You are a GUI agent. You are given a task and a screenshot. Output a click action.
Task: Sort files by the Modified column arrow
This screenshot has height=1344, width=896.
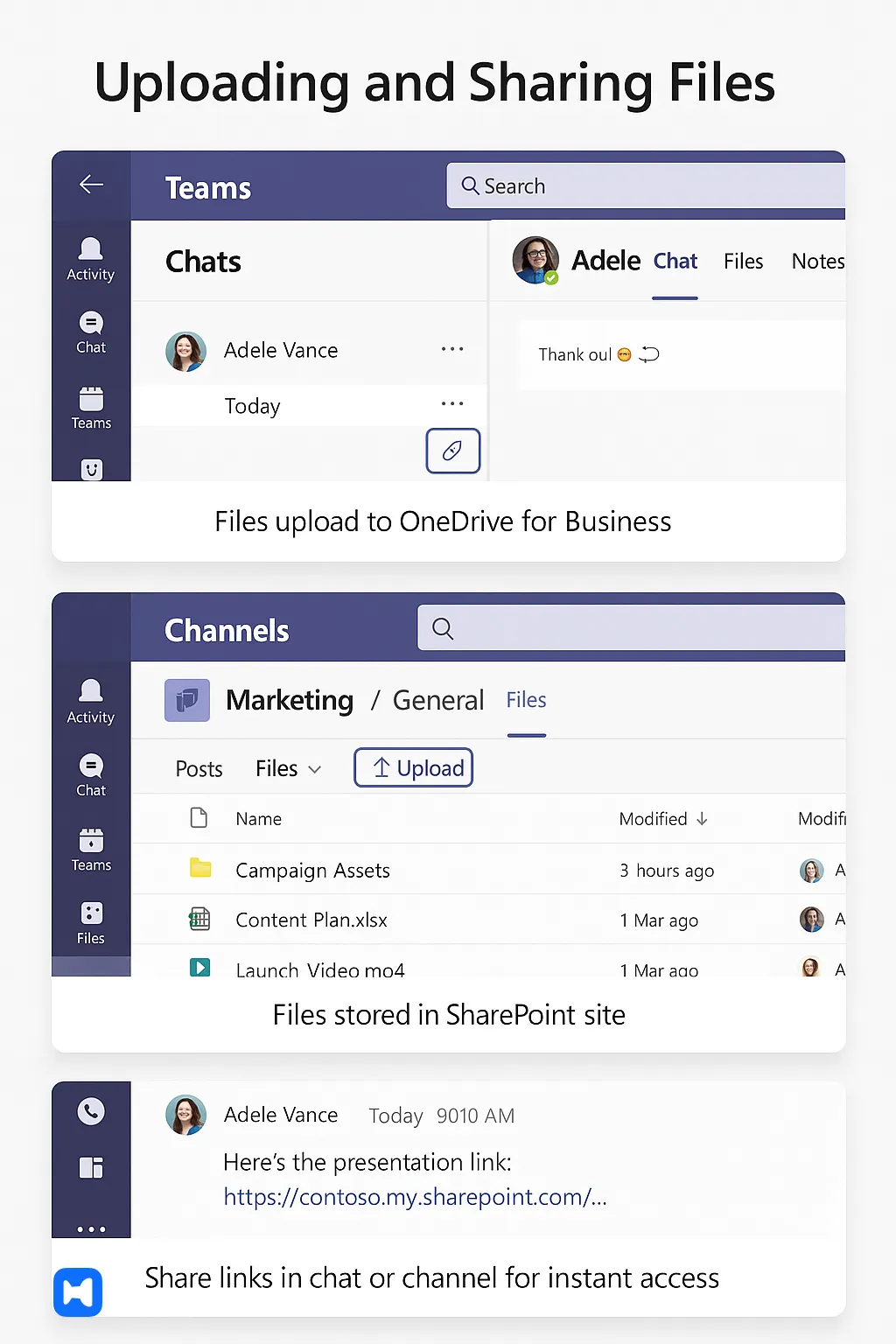702,819
